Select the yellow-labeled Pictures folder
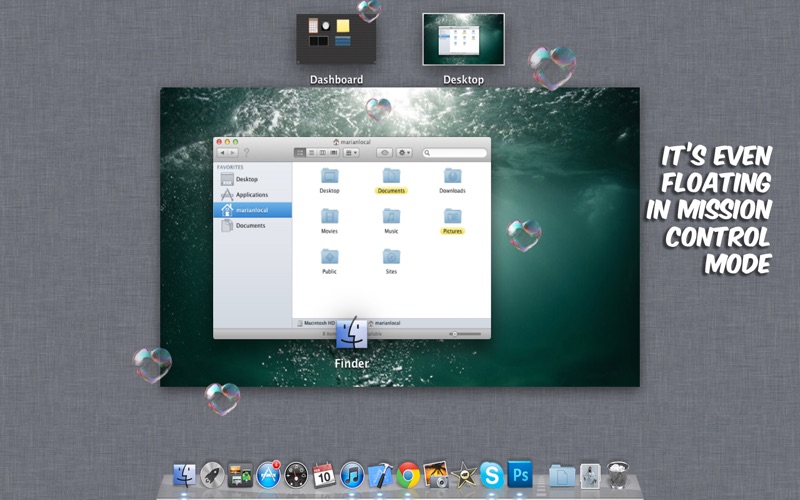Screen dimensions: 800x500 pyautogui.click(x=453, y=220)
